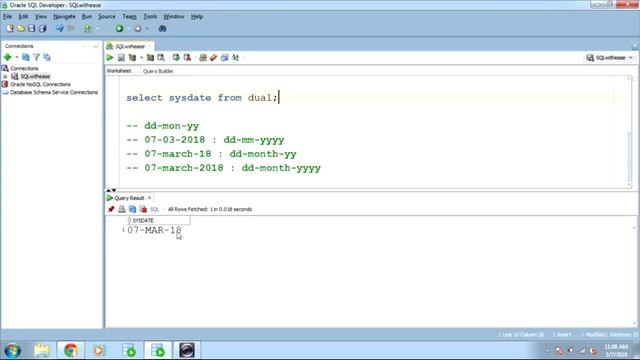Open File Explorer from the taskbar
Screen dimensions: 640x360
42,350
